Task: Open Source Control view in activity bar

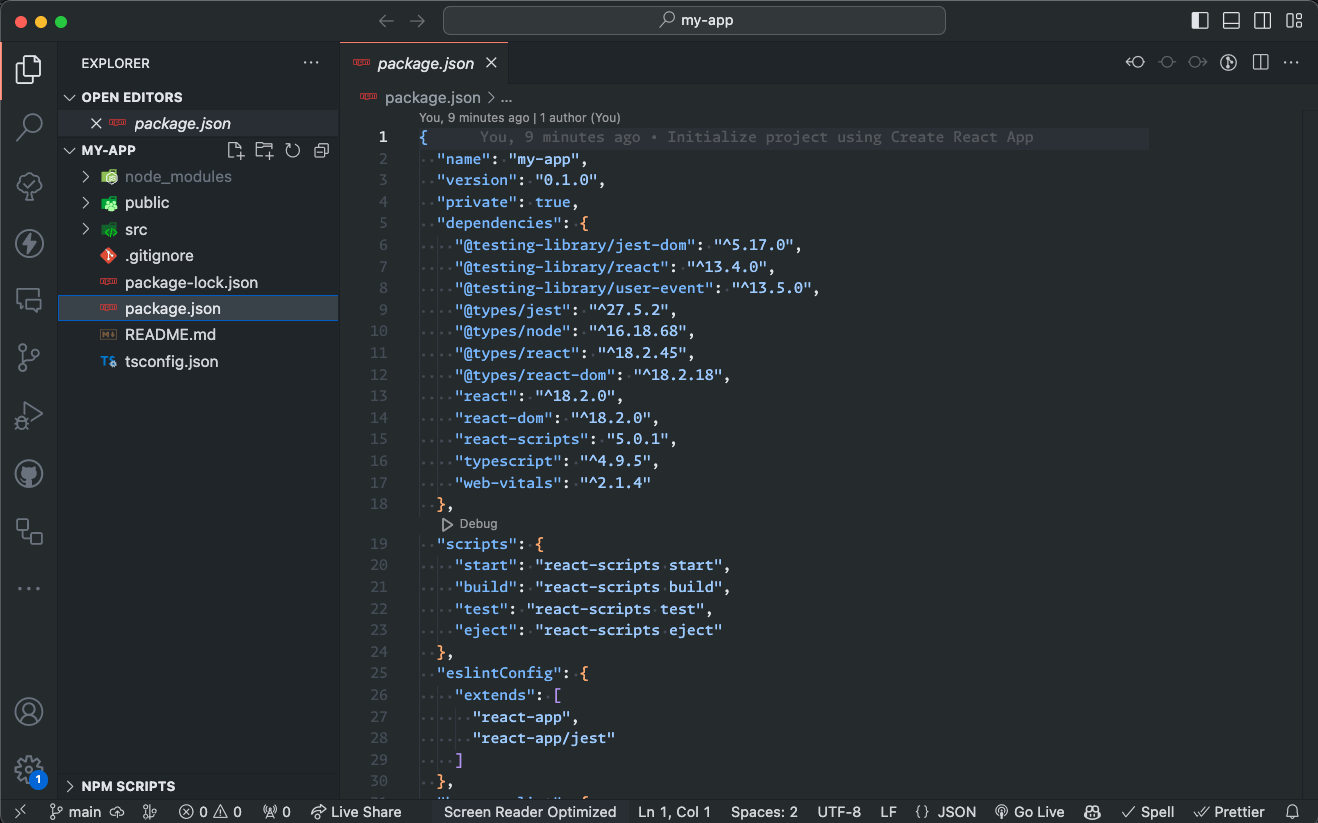Action: (29, 357)
